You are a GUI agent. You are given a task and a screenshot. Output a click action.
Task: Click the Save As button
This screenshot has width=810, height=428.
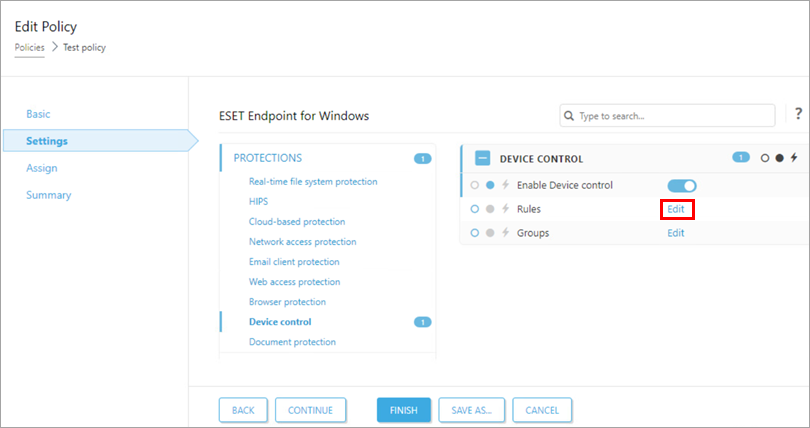[x=470, y=410]
